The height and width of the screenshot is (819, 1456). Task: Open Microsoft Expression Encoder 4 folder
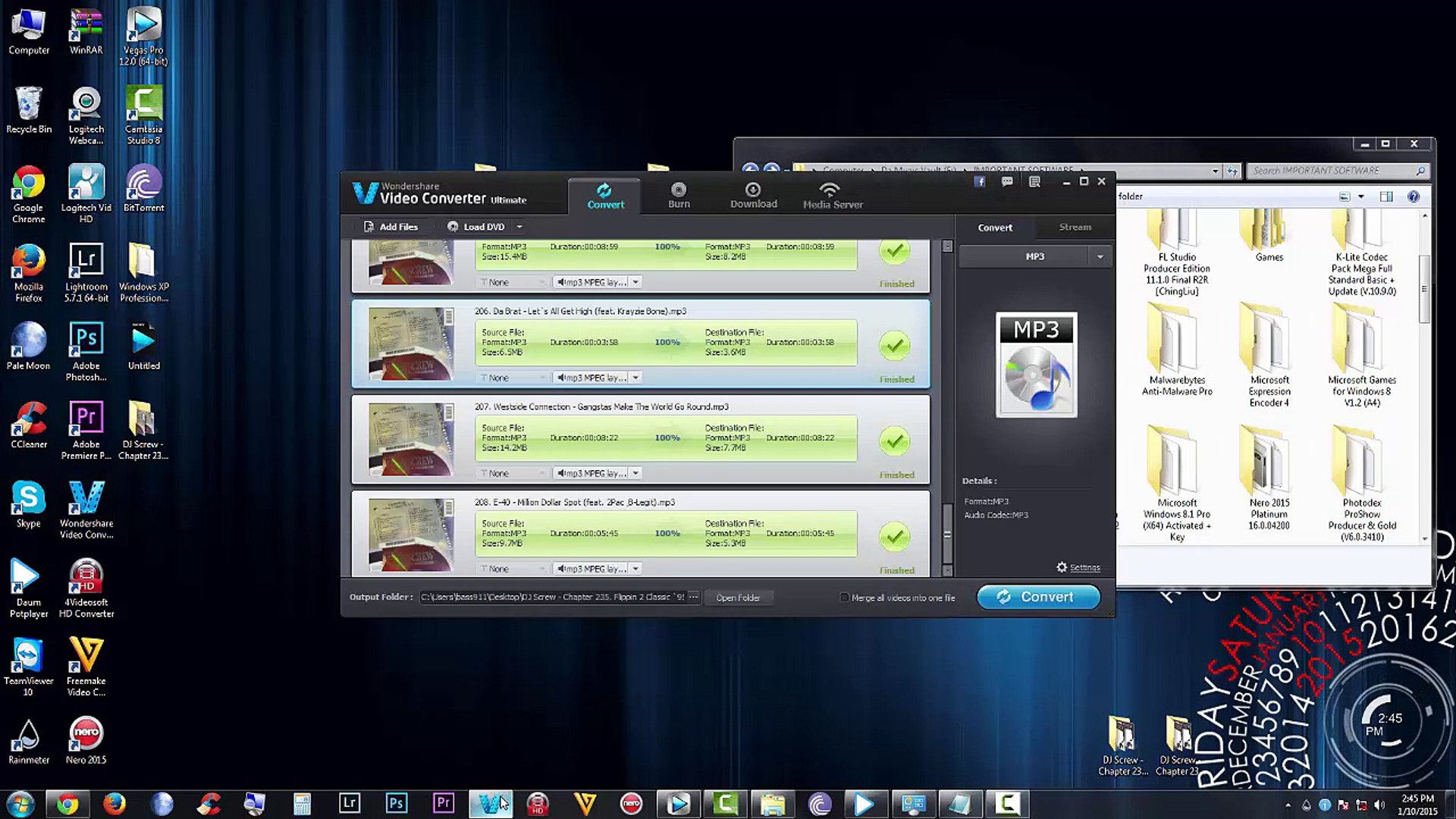point(1269,356)
